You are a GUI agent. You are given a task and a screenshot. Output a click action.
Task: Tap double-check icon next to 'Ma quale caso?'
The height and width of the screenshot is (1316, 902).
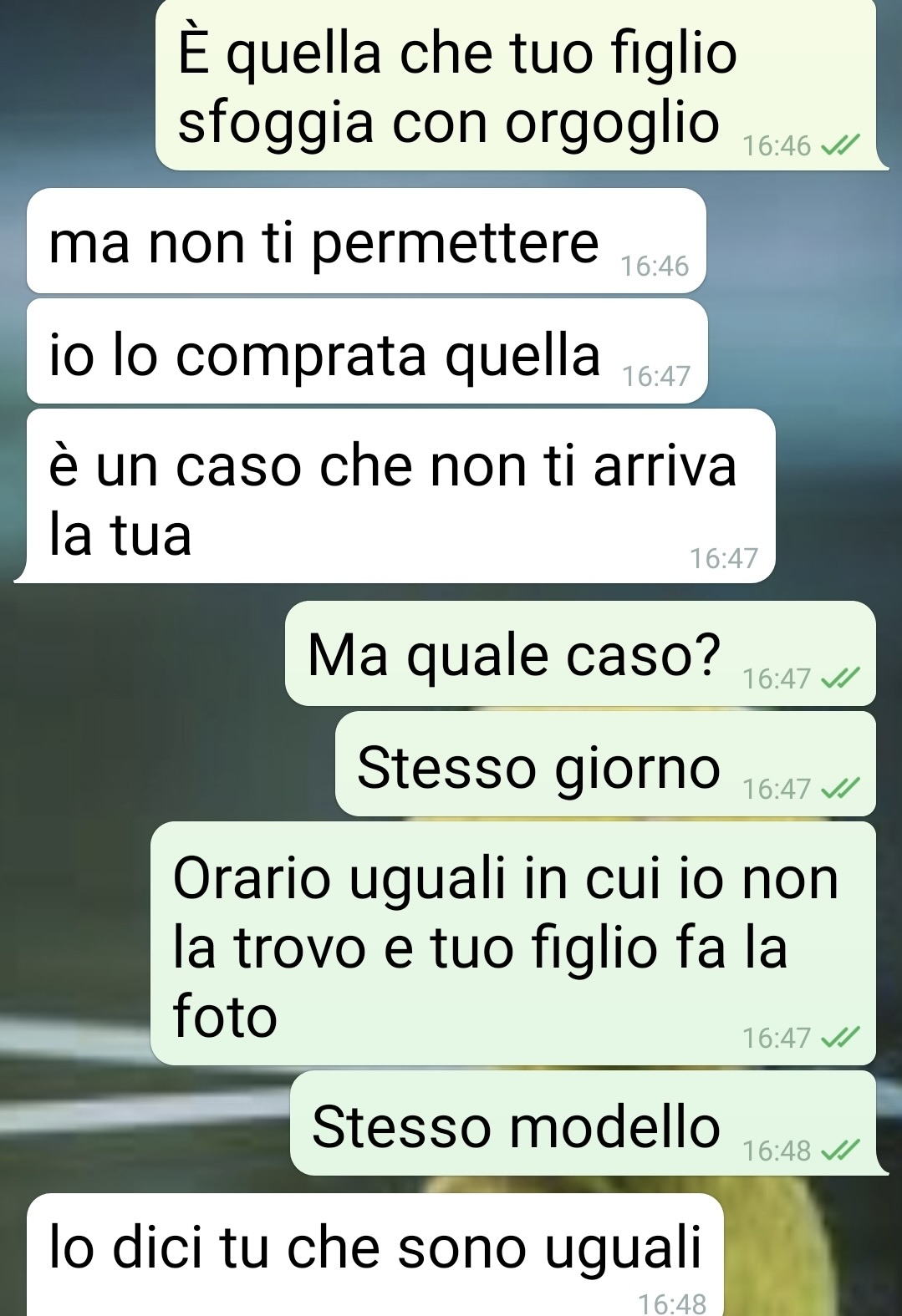point(838,678)
